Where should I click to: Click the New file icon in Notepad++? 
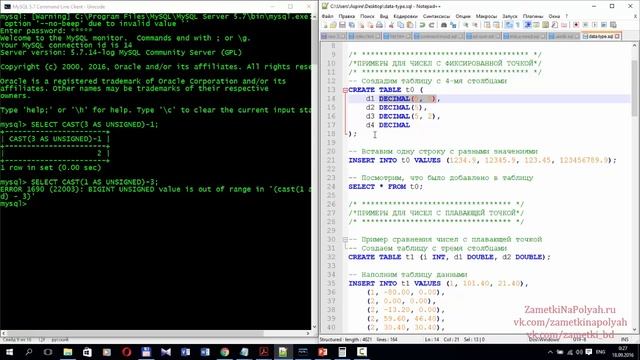[x=324, y=25]
